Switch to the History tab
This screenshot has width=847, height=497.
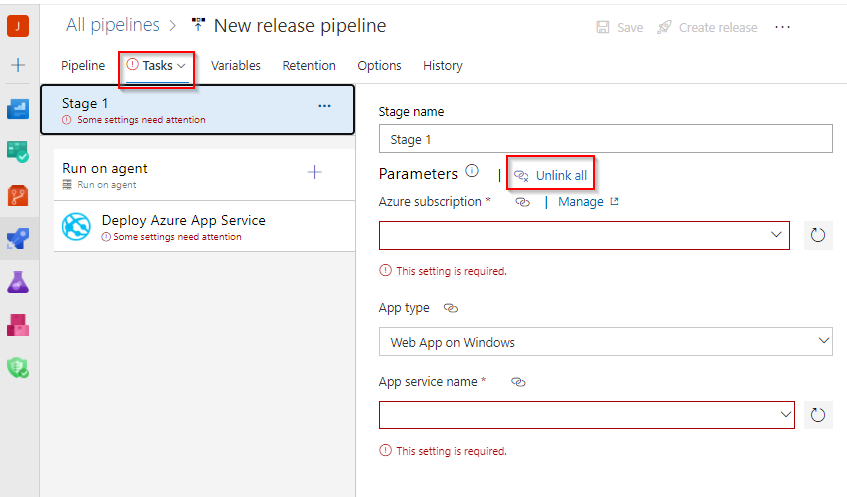[442, 65]
